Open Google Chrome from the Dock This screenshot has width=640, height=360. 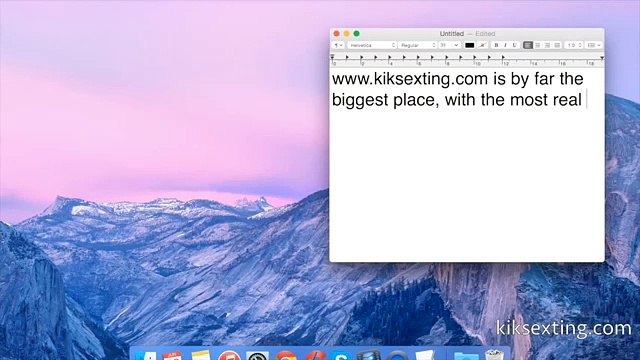(286, 355)
